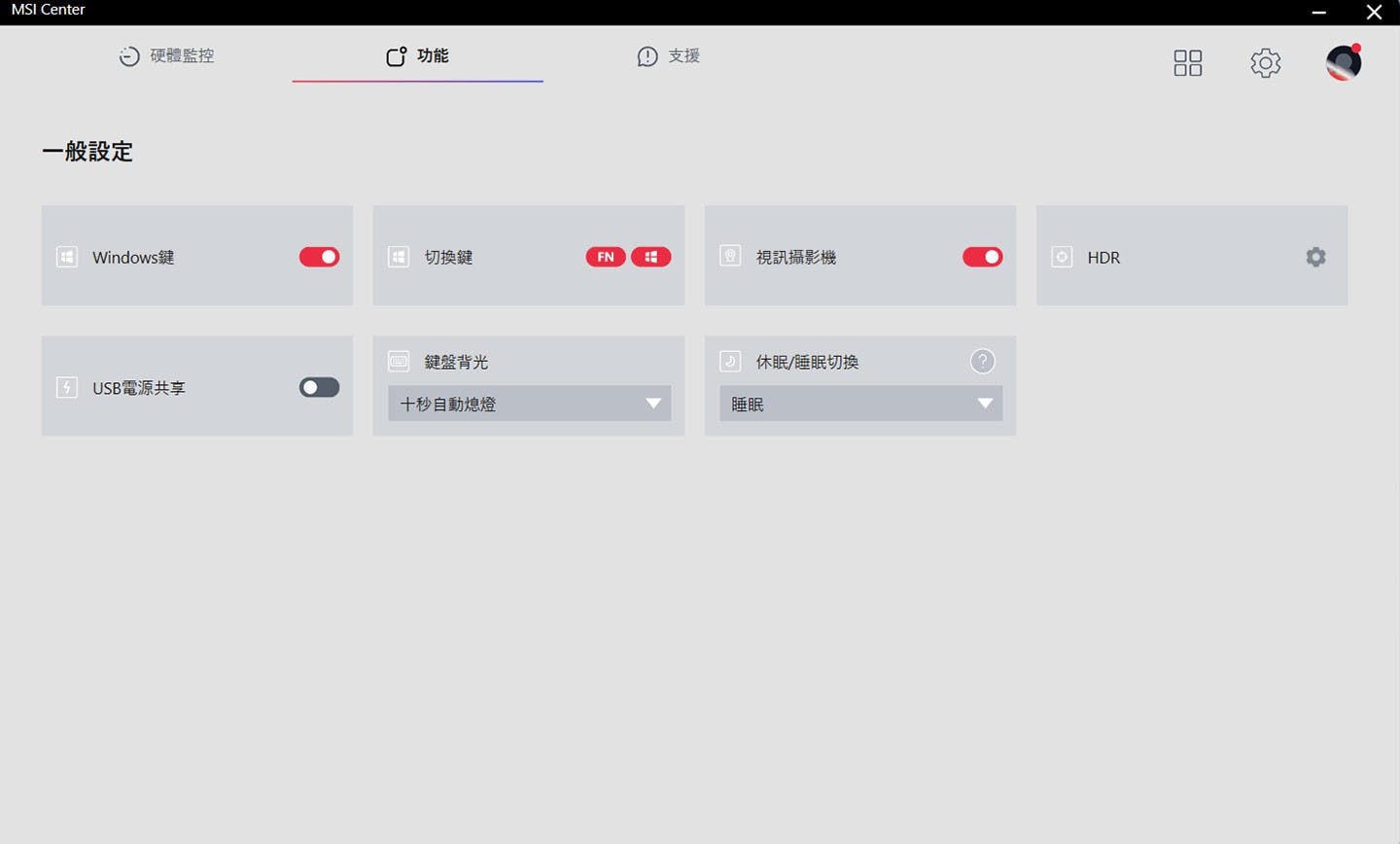Open help for 休眠/睡眠切換
This screenshot has width=1400, height=844.
click(x=983, y=362)
